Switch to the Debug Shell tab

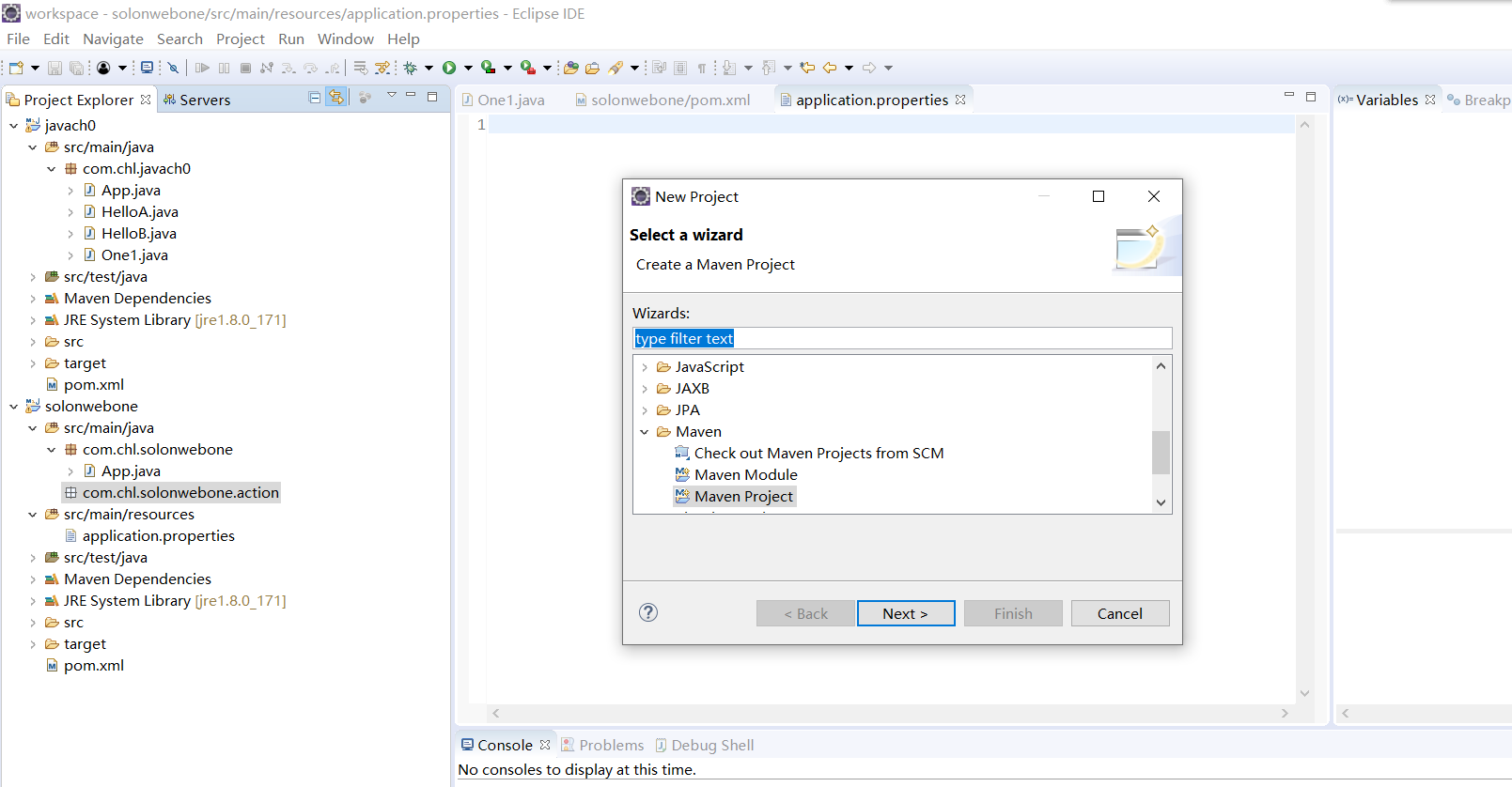(704, 745)
